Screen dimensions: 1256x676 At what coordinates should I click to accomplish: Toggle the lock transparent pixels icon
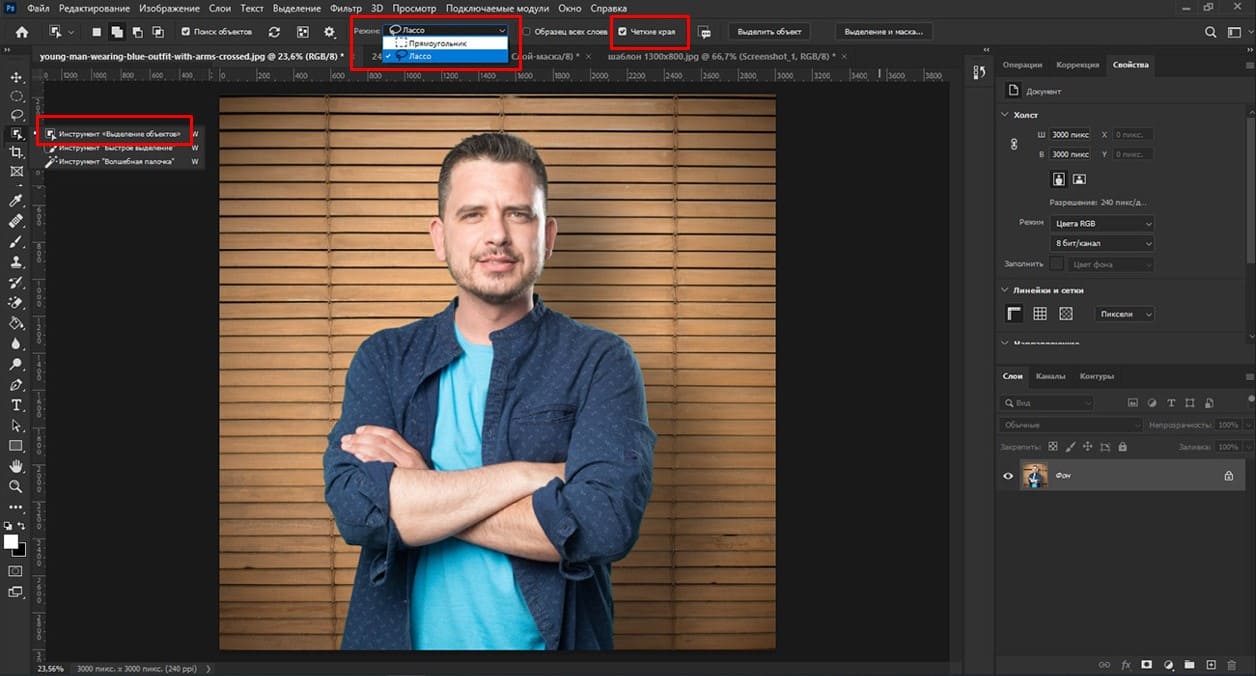coord(1052,447)
